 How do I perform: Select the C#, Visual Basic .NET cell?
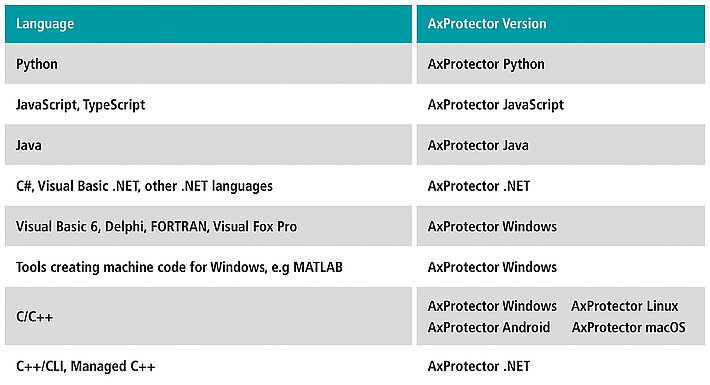click(x=208, y=186)
